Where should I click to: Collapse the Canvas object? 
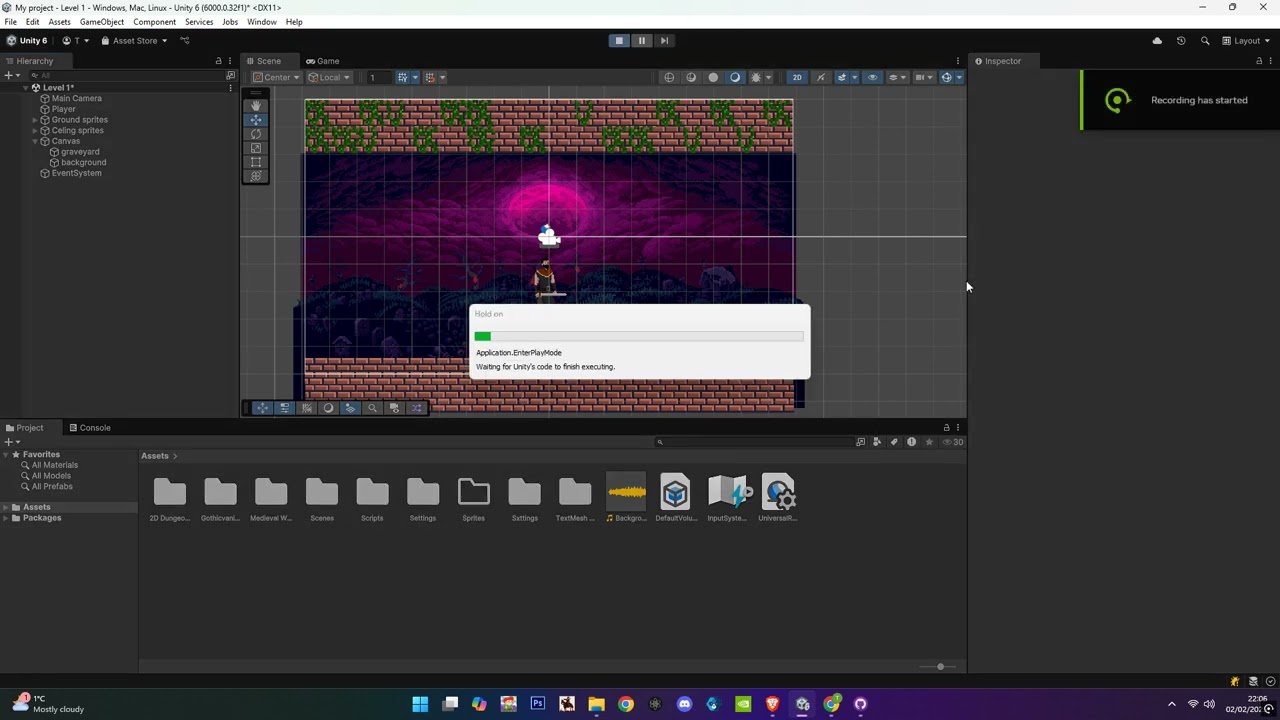[x=35, y=141]
